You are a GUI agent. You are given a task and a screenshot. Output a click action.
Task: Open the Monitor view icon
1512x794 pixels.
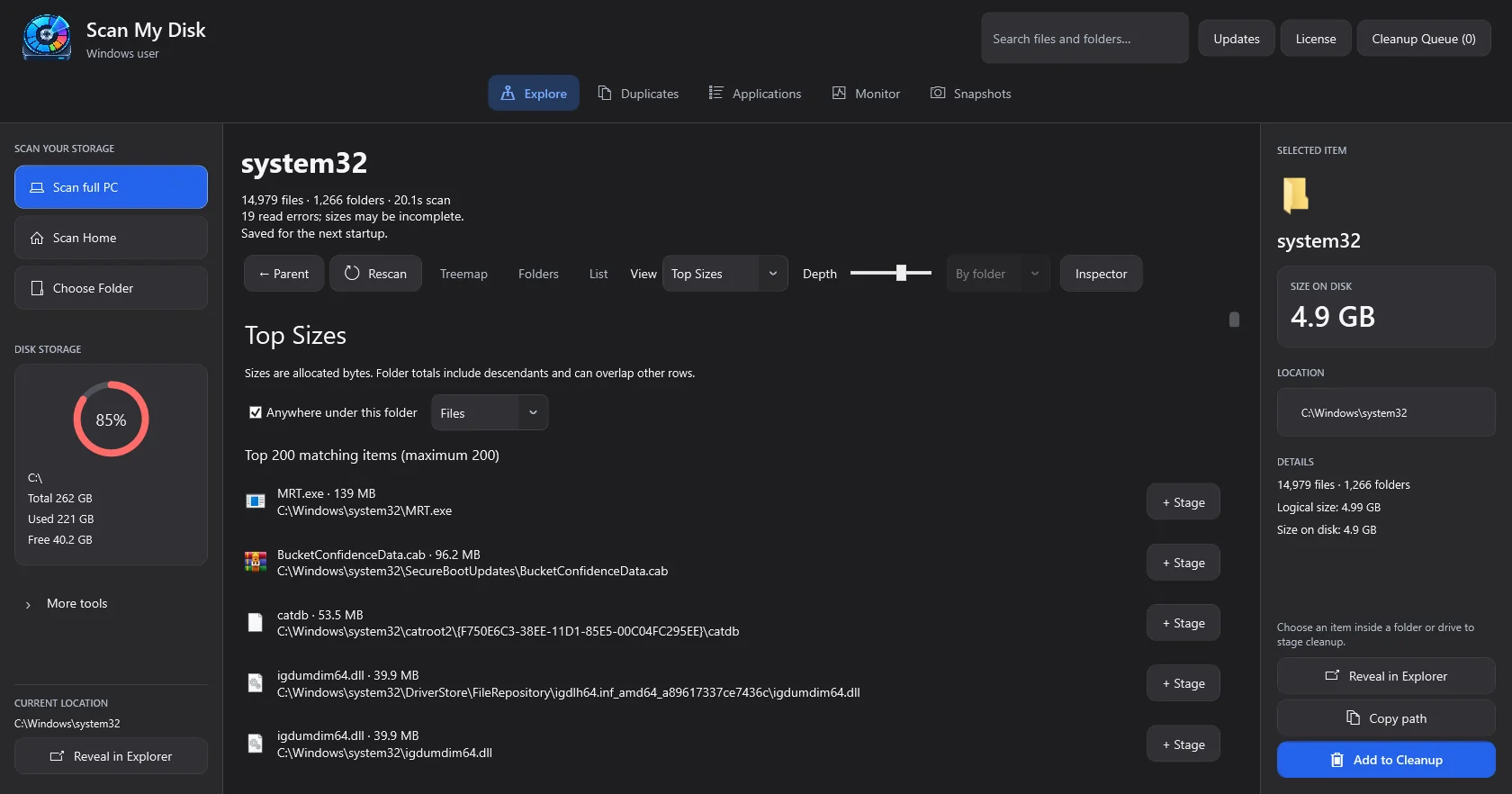click(x=839, y=93)
